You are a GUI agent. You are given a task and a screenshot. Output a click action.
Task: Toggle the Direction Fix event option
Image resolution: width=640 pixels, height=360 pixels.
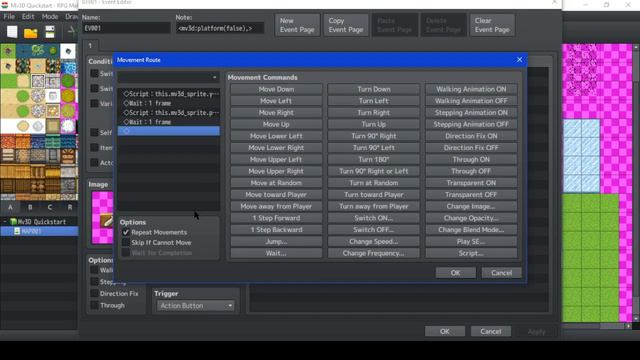[x=94, y=293]
